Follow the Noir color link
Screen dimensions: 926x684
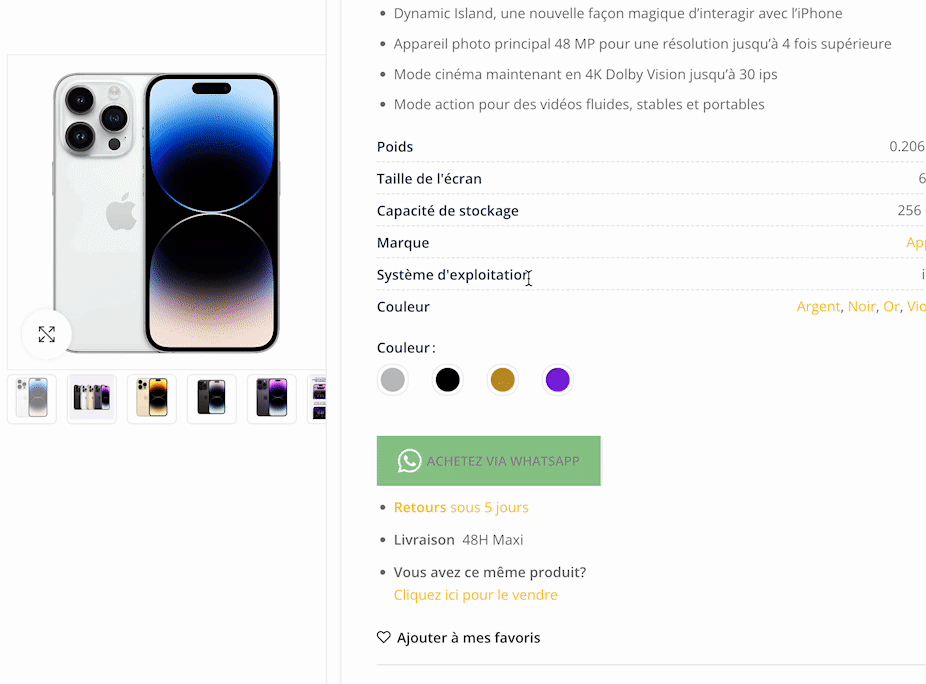coord(861,307)
